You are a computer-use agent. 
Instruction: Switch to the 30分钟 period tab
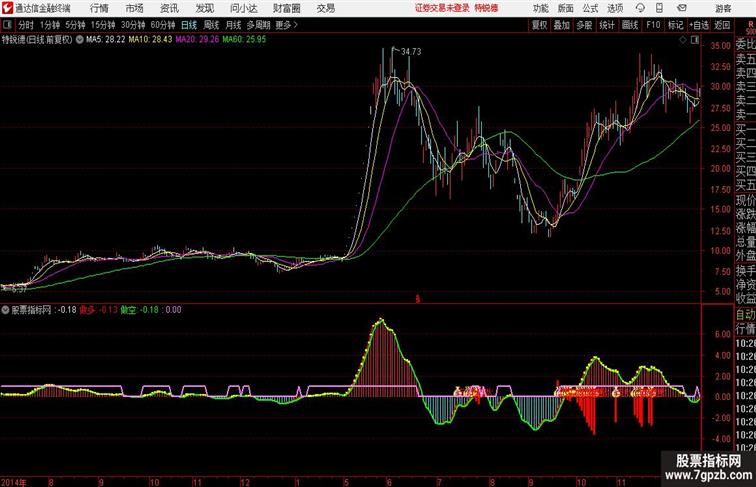(133, 25)
